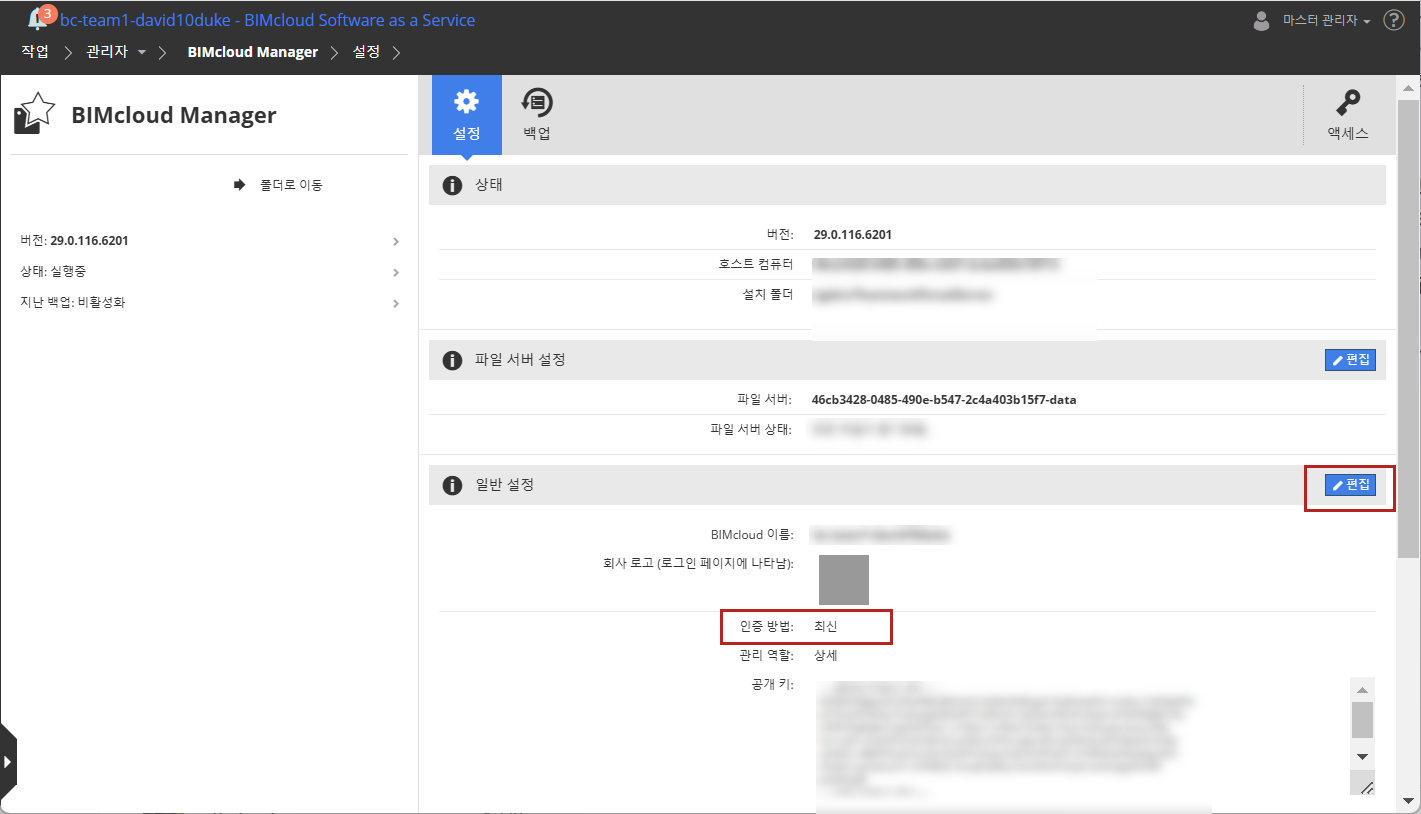Click the info icon beside 일반 설정
The width and height of the screenshot is (1421, 814).
click(452, 485)
